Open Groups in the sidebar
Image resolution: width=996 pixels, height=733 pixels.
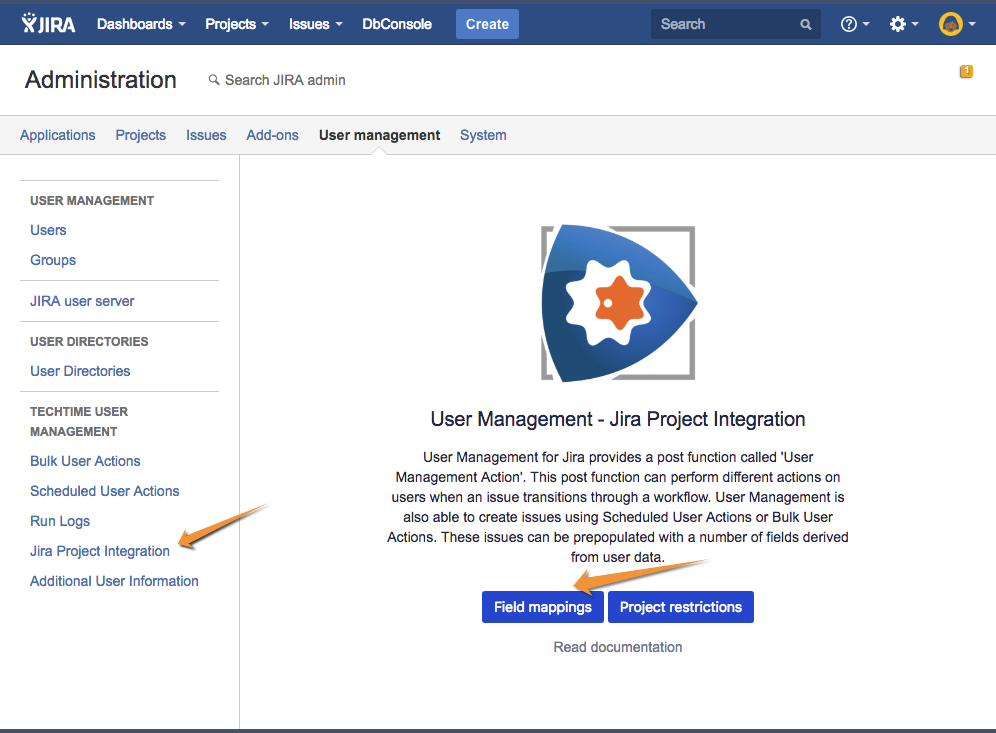point(53,260)
